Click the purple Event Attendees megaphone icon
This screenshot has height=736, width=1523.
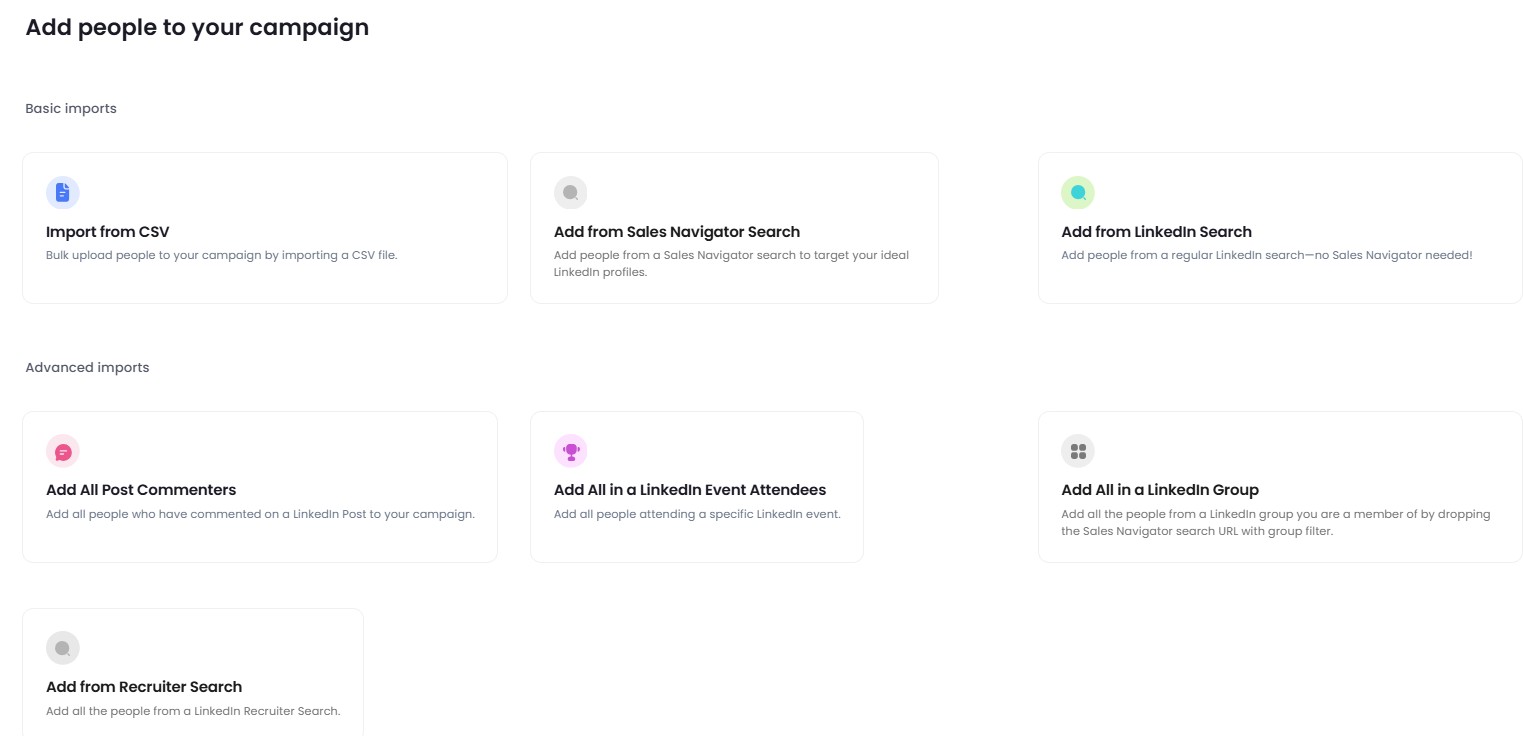tap(571, 451)
